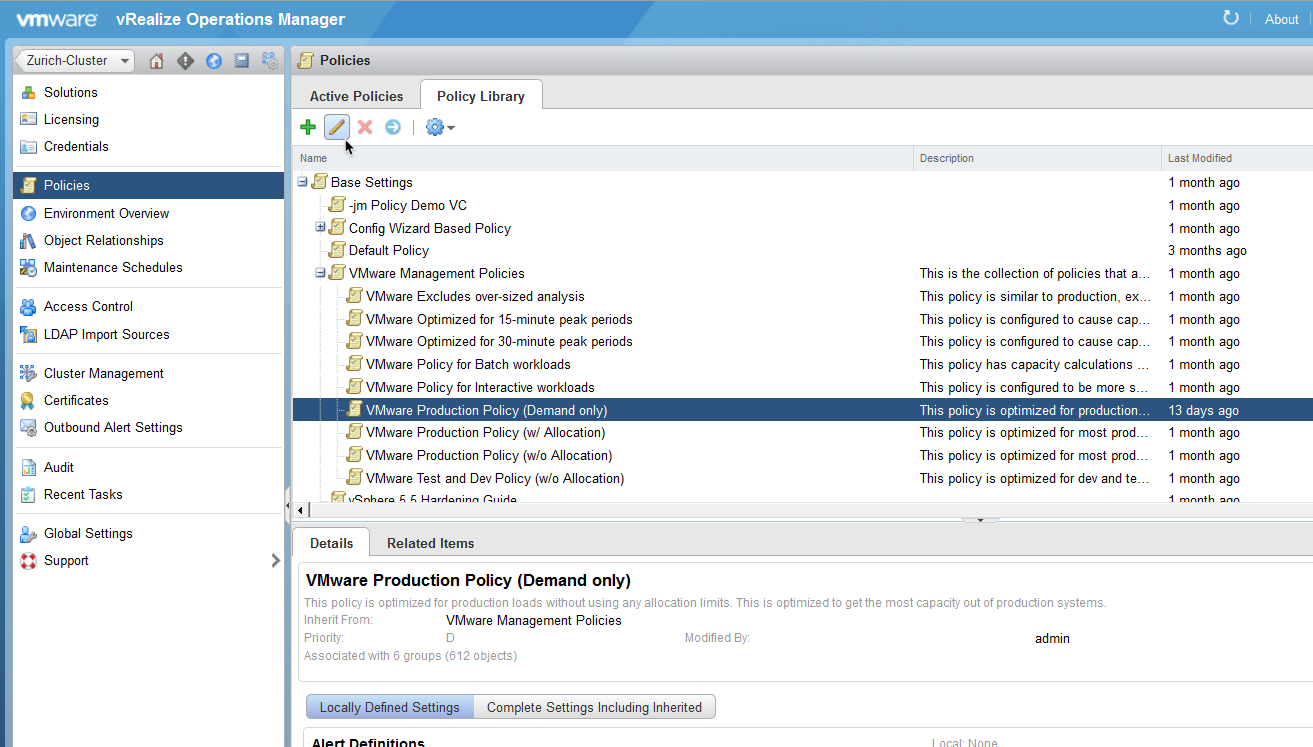1313x747 pixels.
Task: Click the Alerts diamond icon
Action: pos(185,61)
